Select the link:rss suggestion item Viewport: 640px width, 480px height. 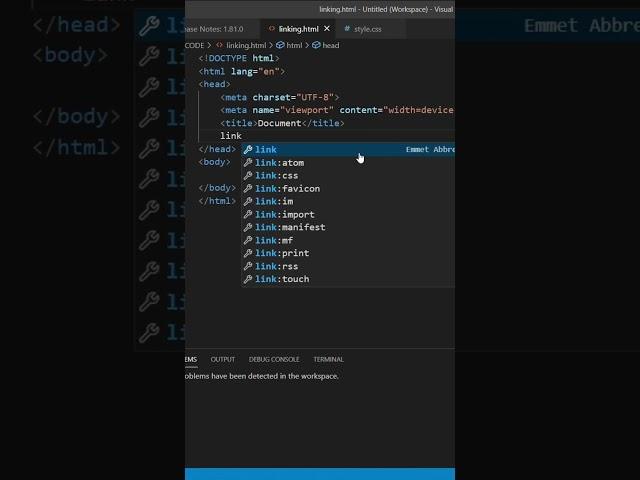(x=278, y=266)
